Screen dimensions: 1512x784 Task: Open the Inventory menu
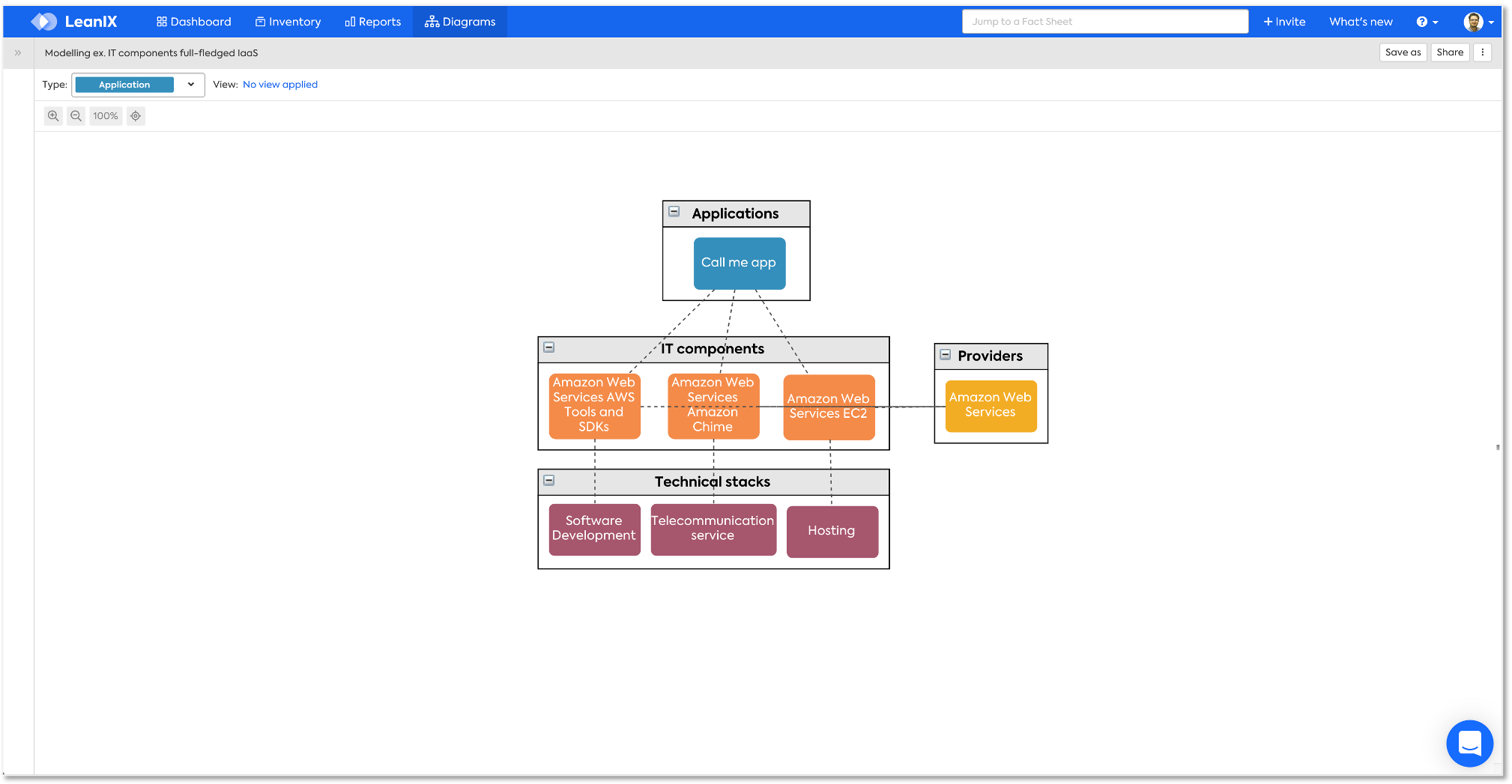click(288, 22)
